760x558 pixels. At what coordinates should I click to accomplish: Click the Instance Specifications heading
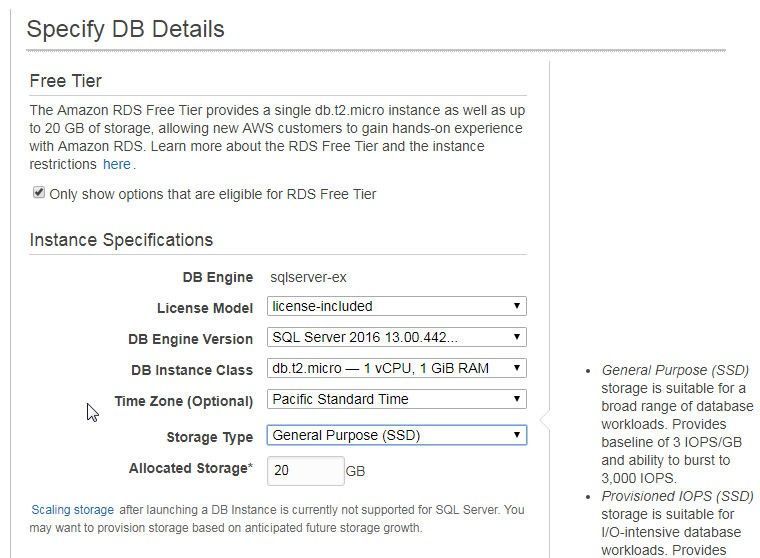(x=121, y=240)
